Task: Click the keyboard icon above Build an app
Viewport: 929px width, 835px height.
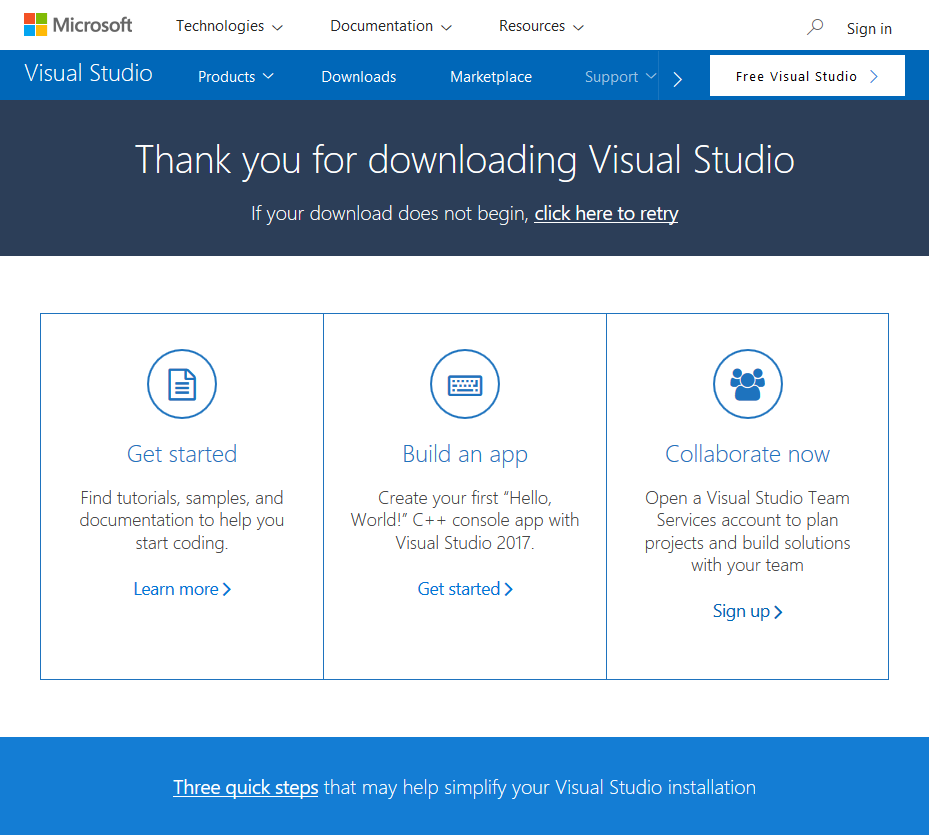Action: coord(465,384)
